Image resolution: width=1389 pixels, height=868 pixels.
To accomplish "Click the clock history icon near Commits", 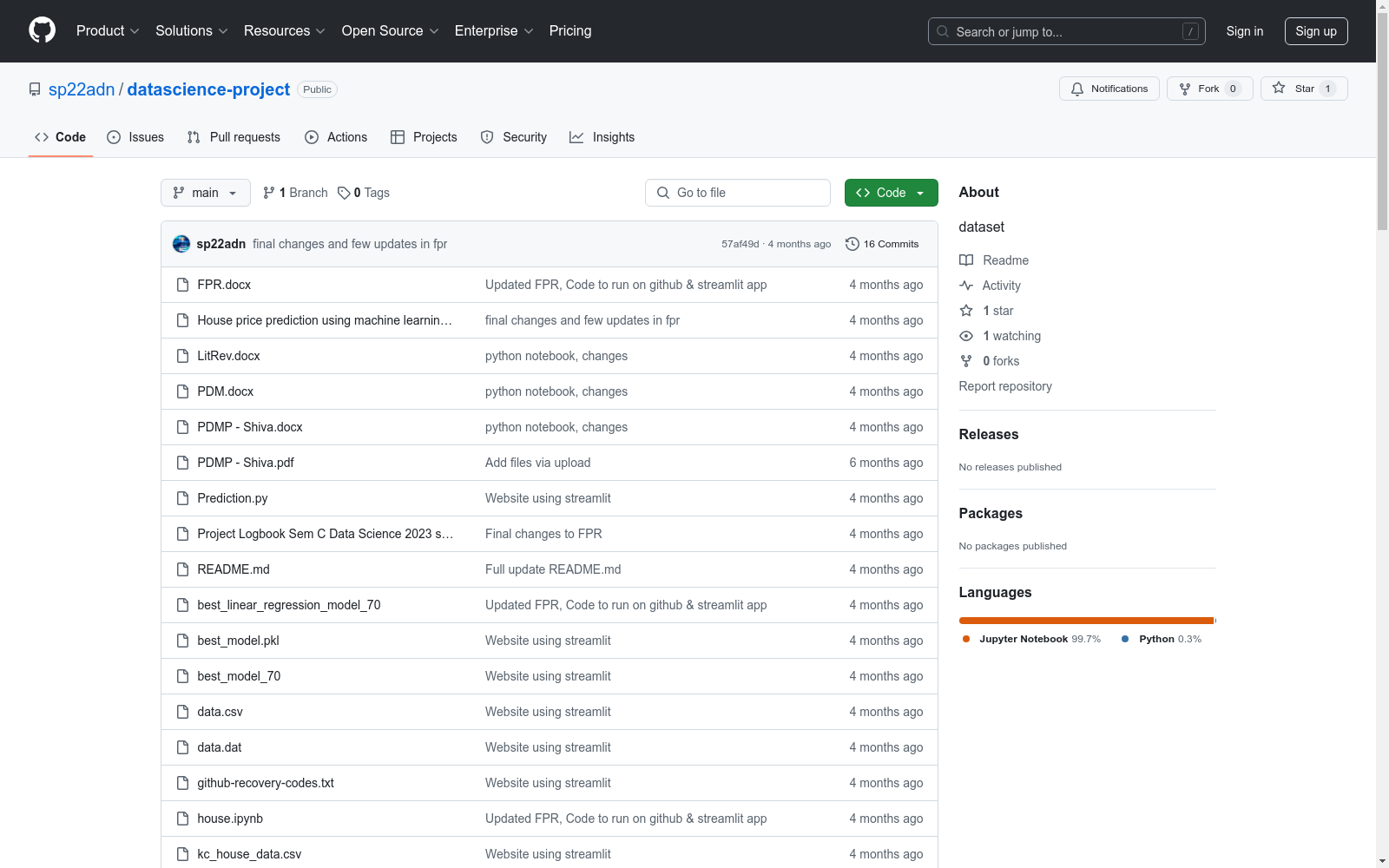I will pyautogui.click(x=852, y=244).
